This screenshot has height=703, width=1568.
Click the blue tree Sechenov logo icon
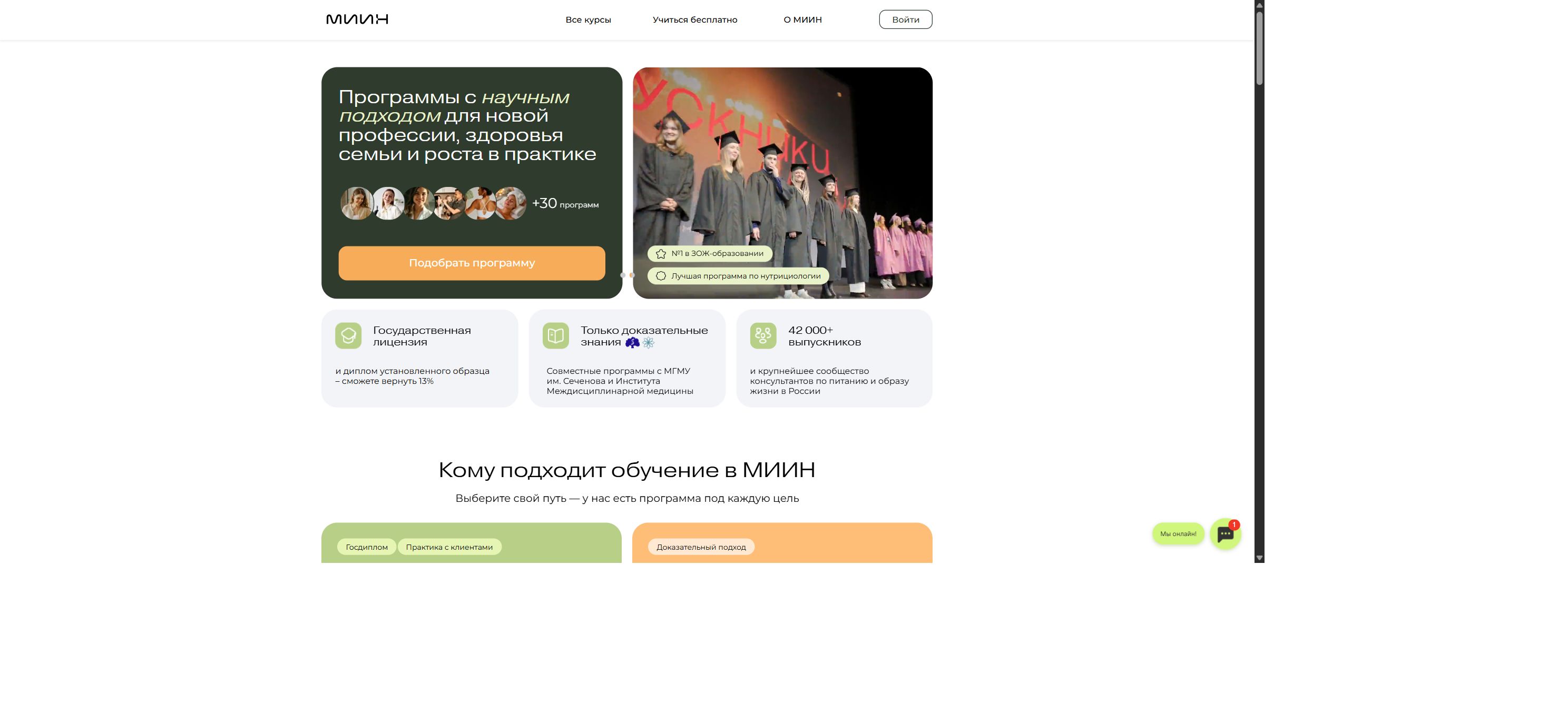point(632,343)
